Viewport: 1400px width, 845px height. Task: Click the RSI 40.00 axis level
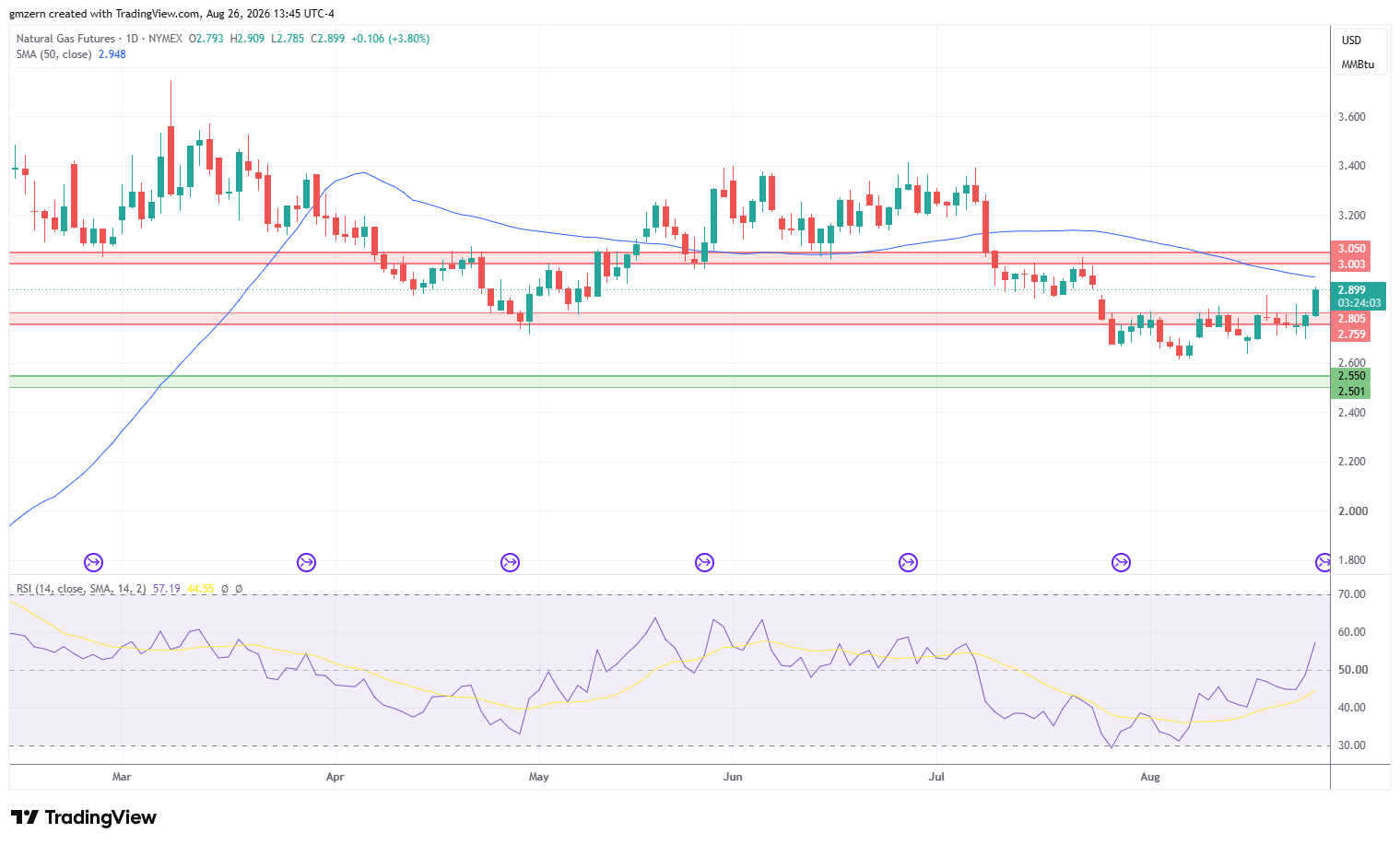coord(1352,708)
